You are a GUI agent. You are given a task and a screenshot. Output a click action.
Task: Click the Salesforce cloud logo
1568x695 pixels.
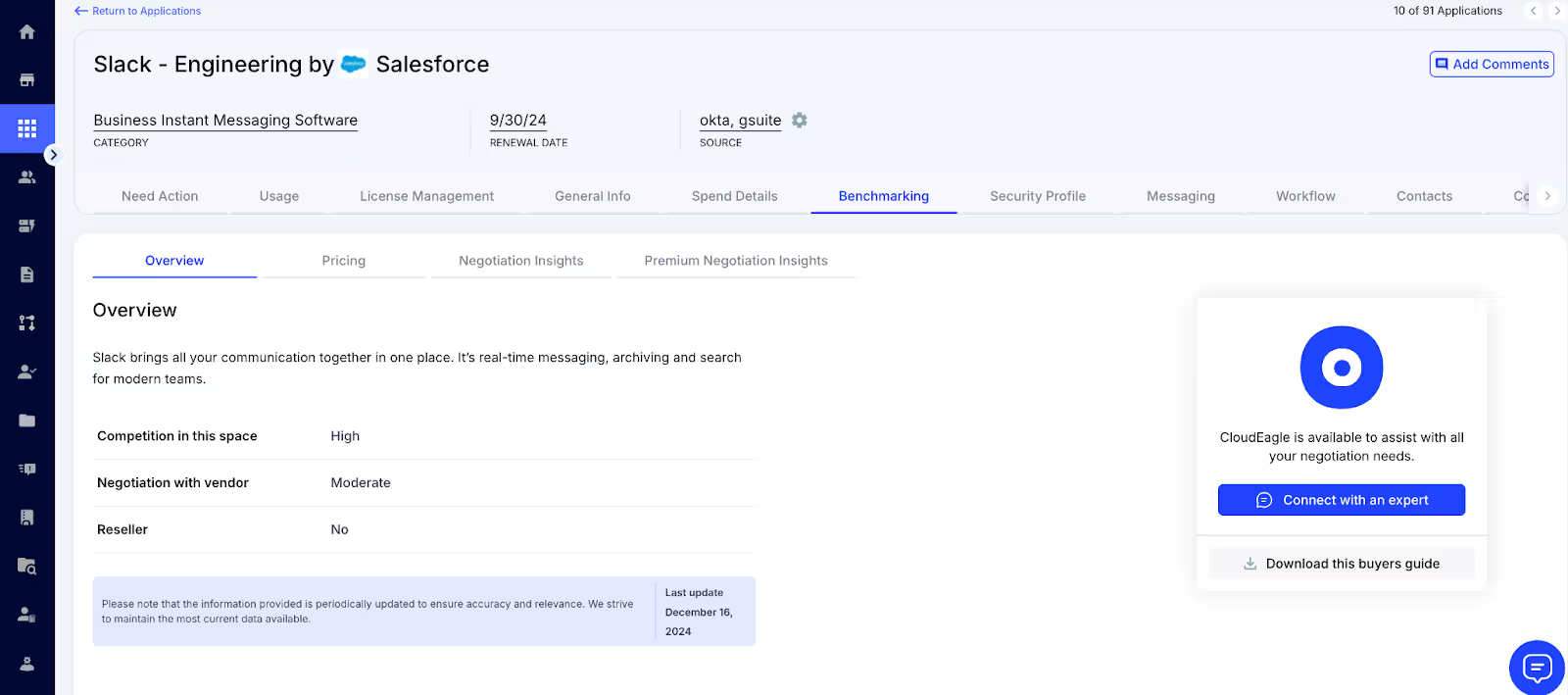tap(354, 64)
